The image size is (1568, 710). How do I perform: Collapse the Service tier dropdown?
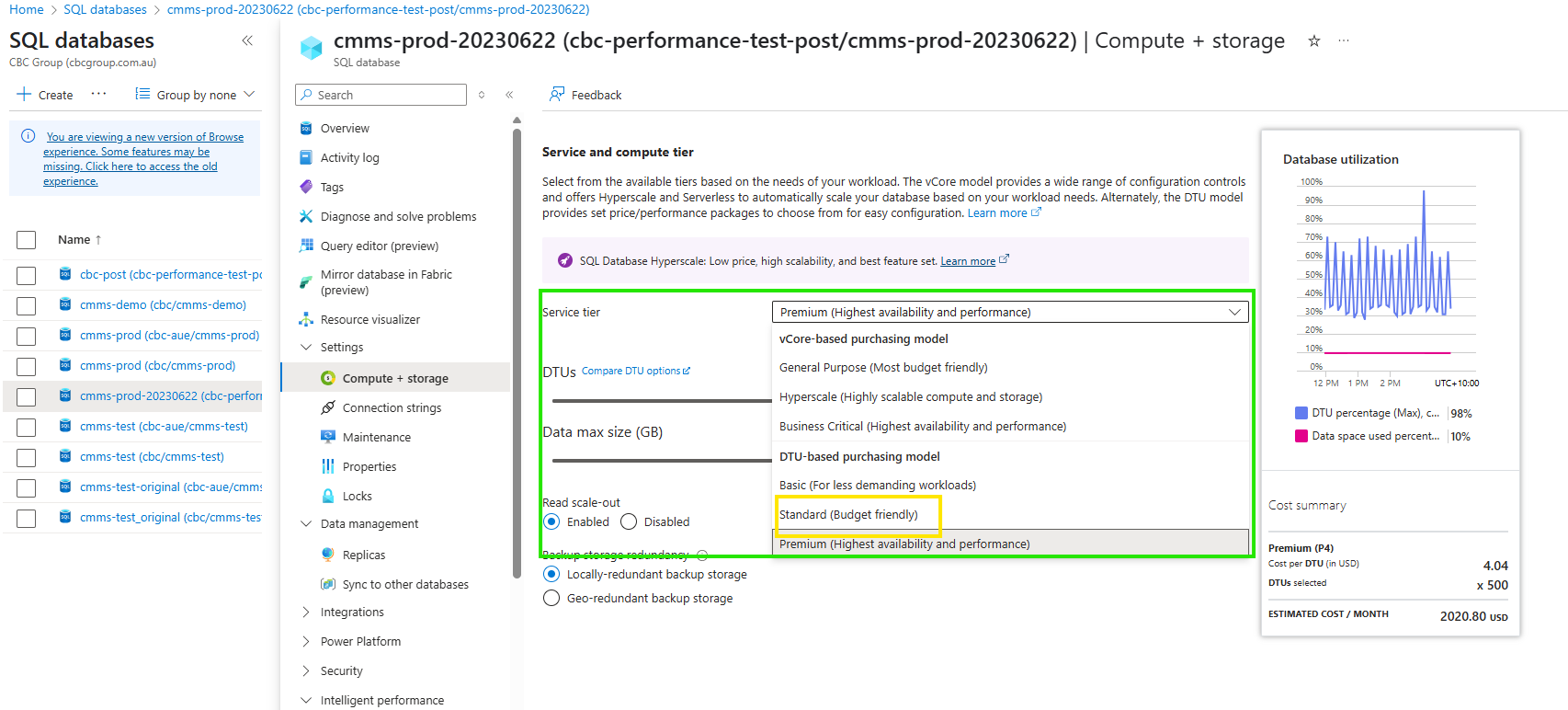click(1234, 313)
